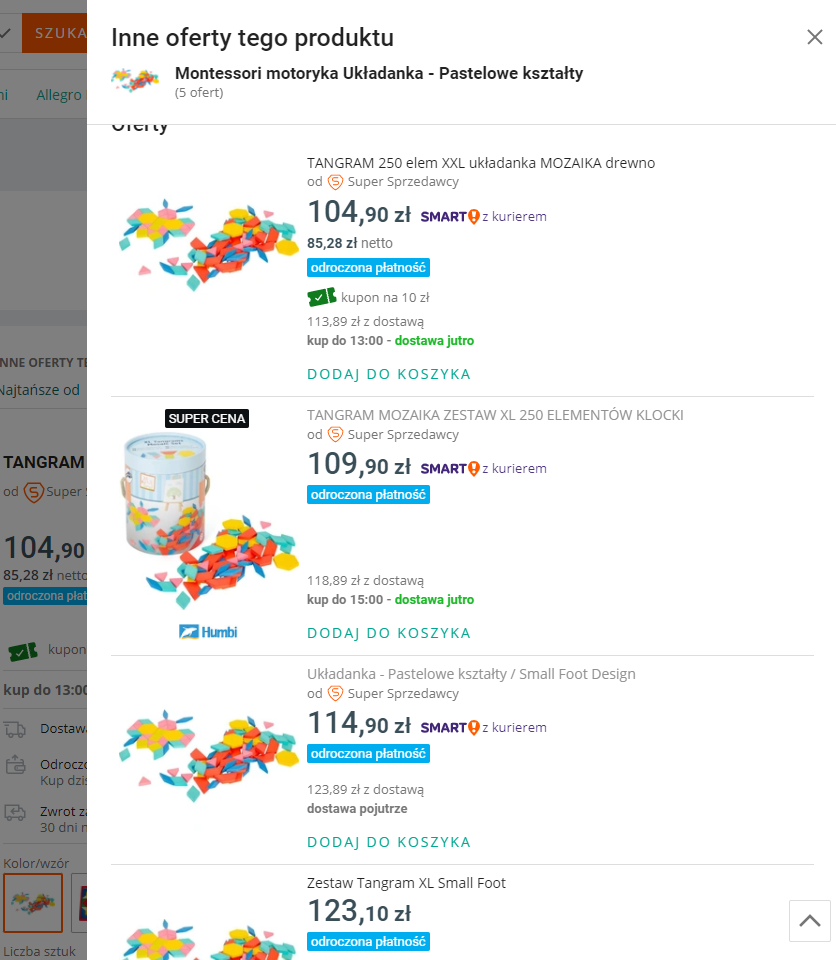This screenshot has width=836, height=960.
Task: Click the 'odroczona płatność' badge on the 123,10 zł offer
Action: click(x=368, y=942)
